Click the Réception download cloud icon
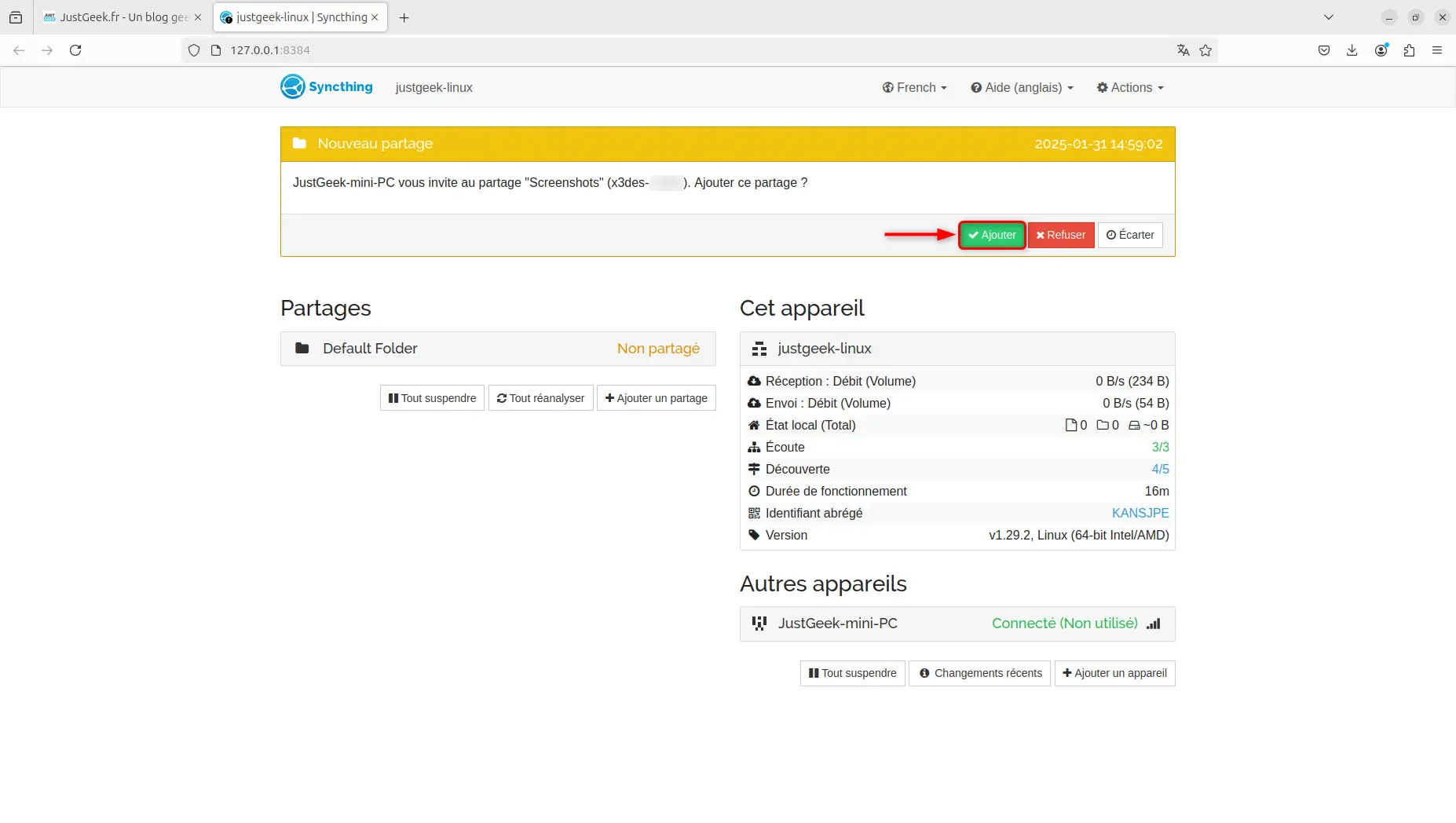 tap(754, 381)
